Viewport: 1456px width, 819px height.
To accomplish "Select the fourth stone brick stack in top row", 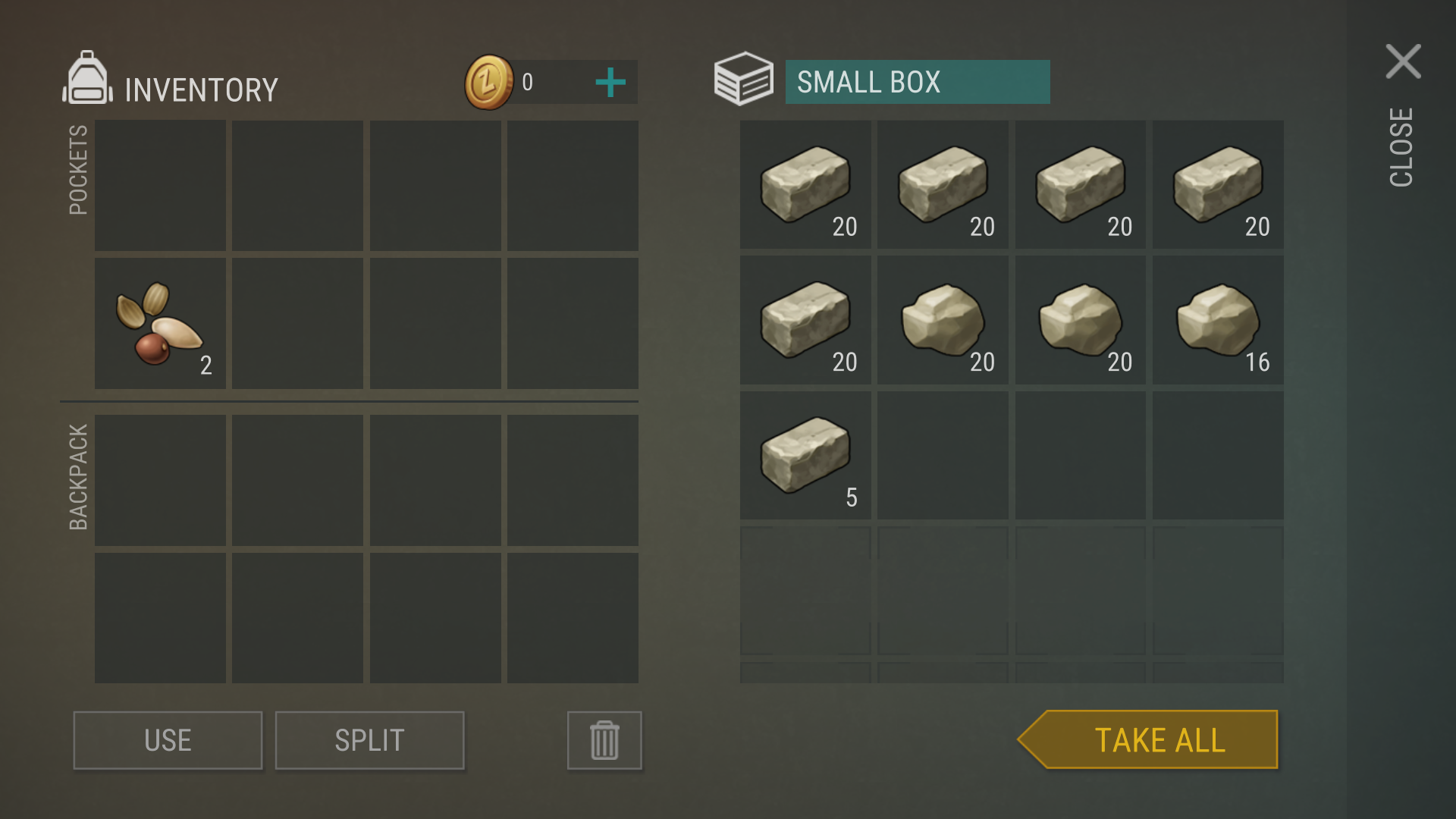I will pyautogui.click(x=1218, y=184).
